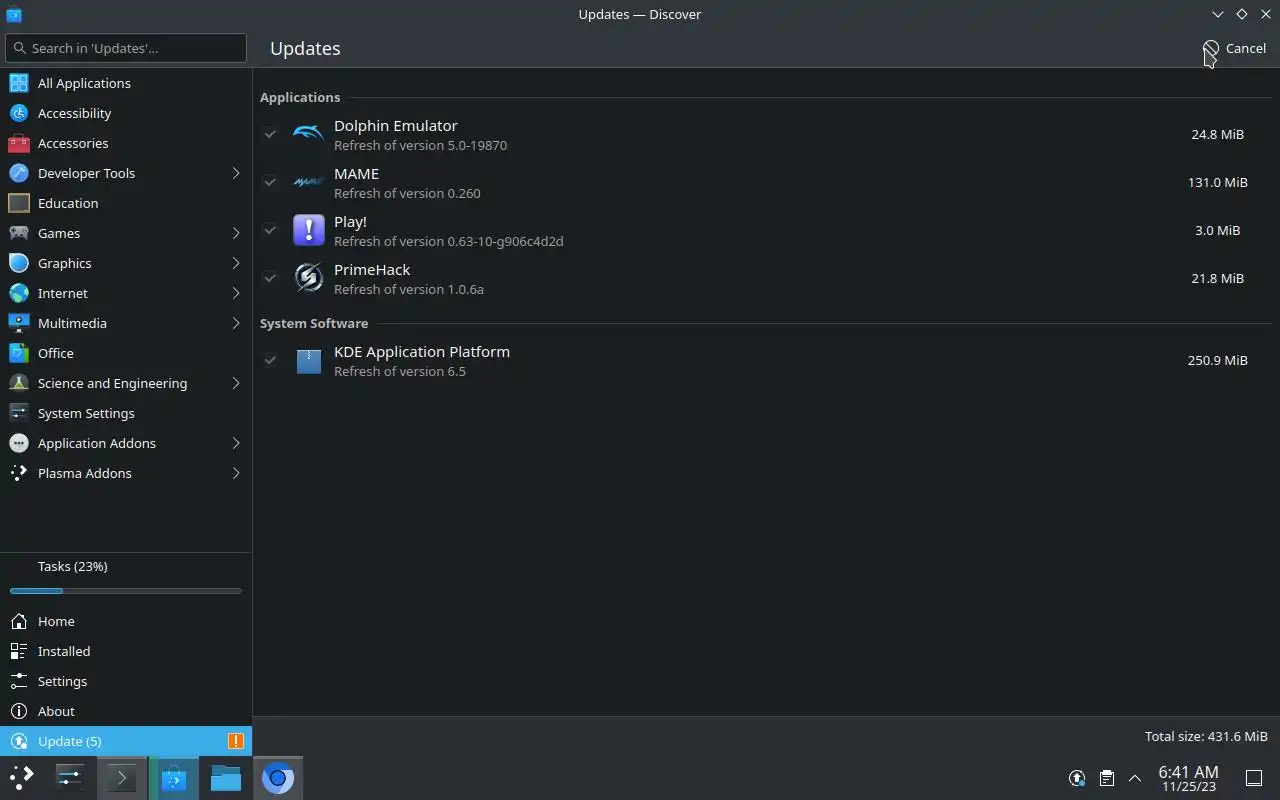Screen dimensions: 1280x800
Task: Click the Accessibility category icon
Action: coord(18,113)
